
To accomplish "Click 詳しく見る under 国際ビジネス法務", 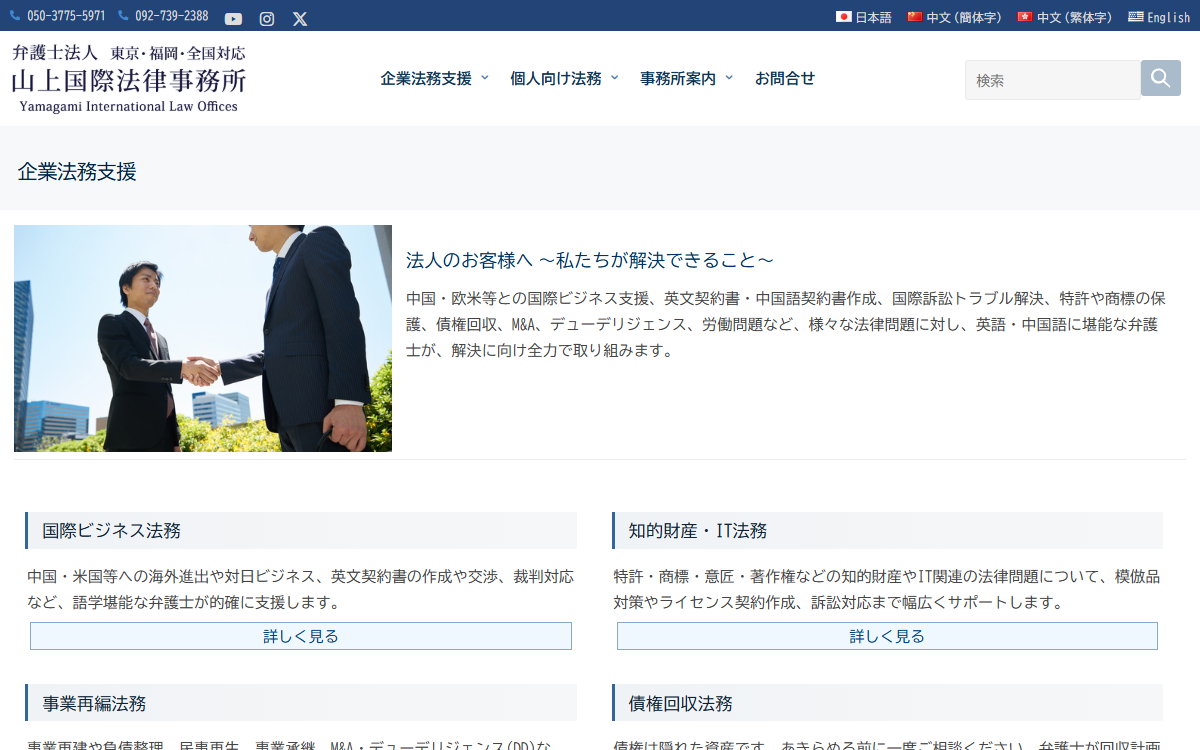I will point(301,636).
